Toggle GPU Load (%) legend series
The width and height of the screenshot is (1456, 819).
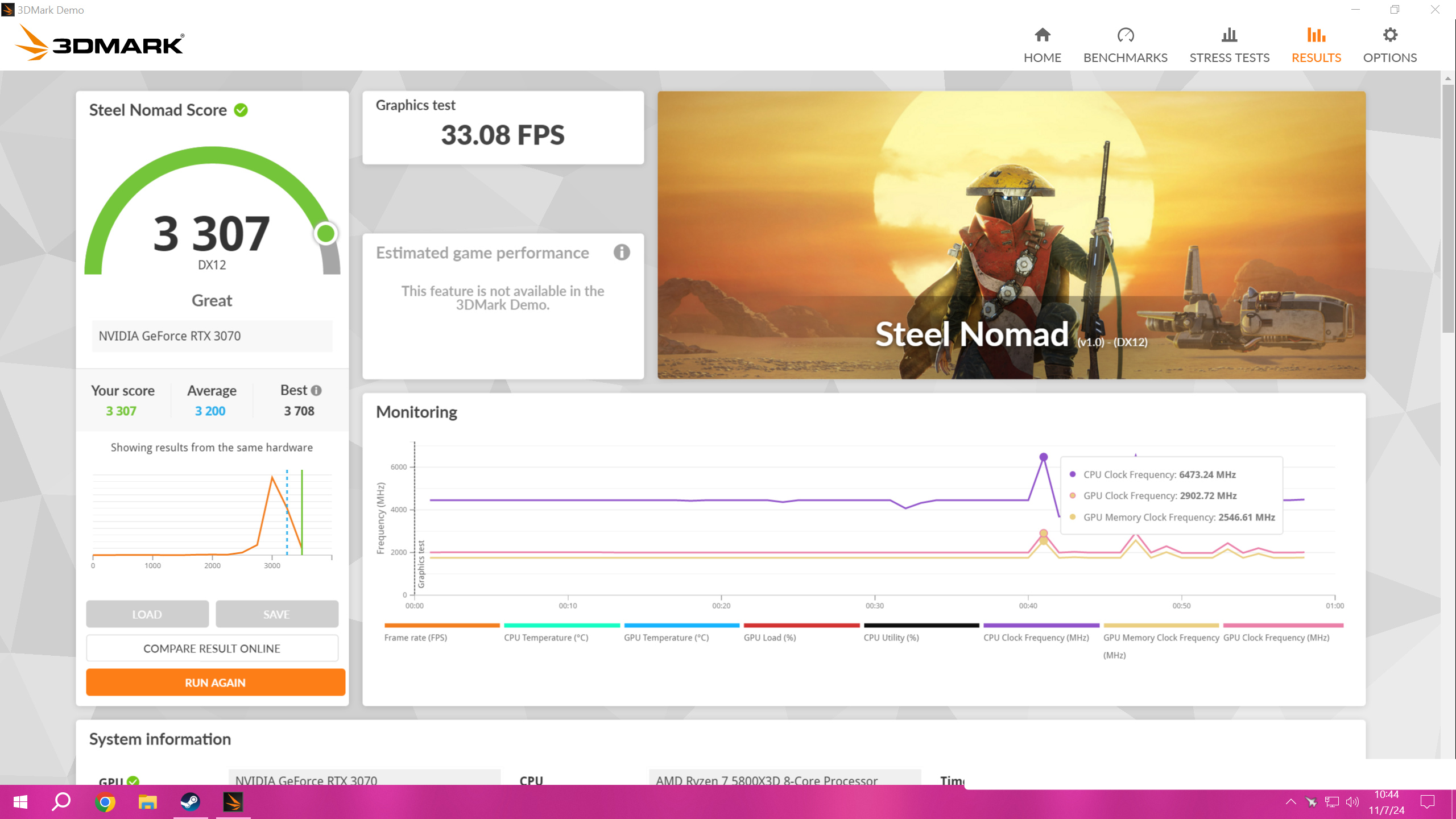[801, 632]
